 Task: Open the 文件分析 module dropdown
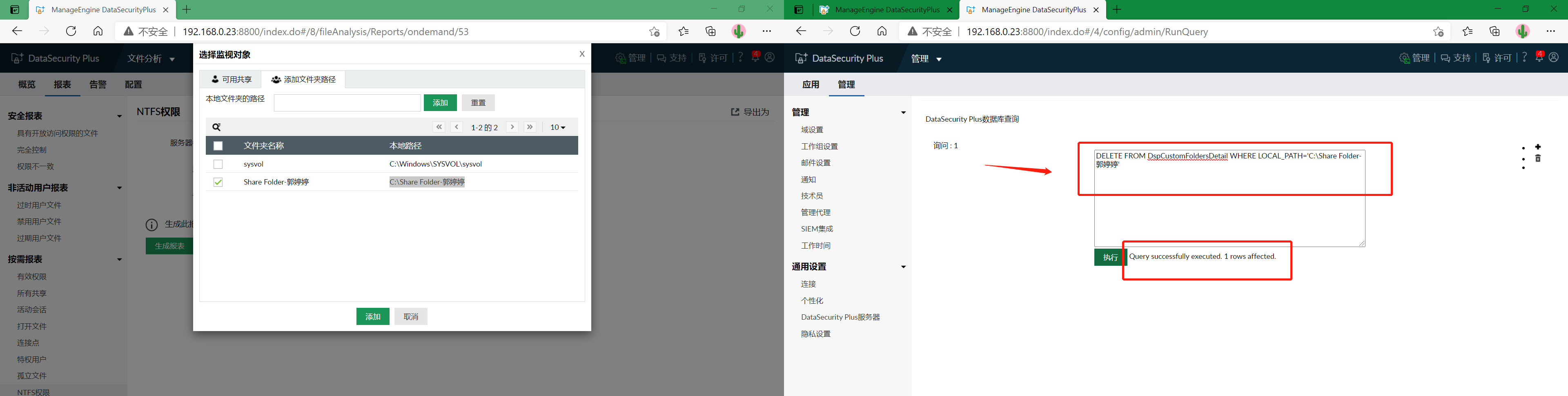tap(151, 58)
